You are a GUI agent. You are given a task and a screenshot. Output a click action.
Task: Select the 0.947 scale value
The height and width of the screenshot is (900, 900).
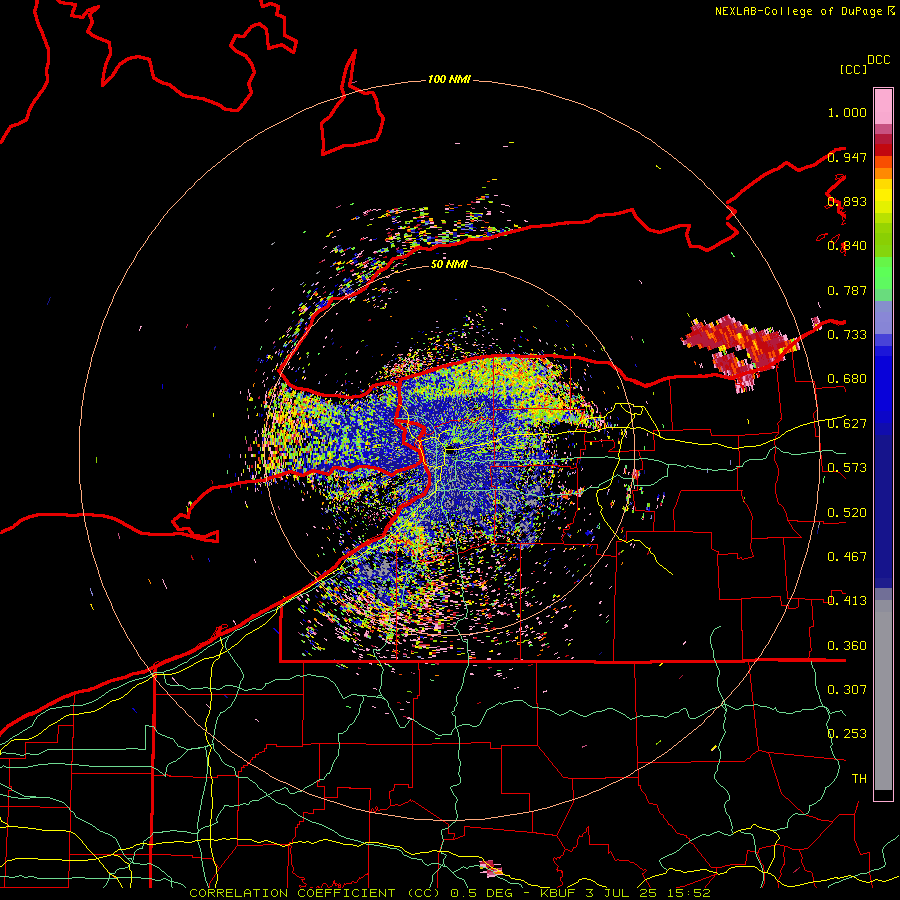click(847, 157)
